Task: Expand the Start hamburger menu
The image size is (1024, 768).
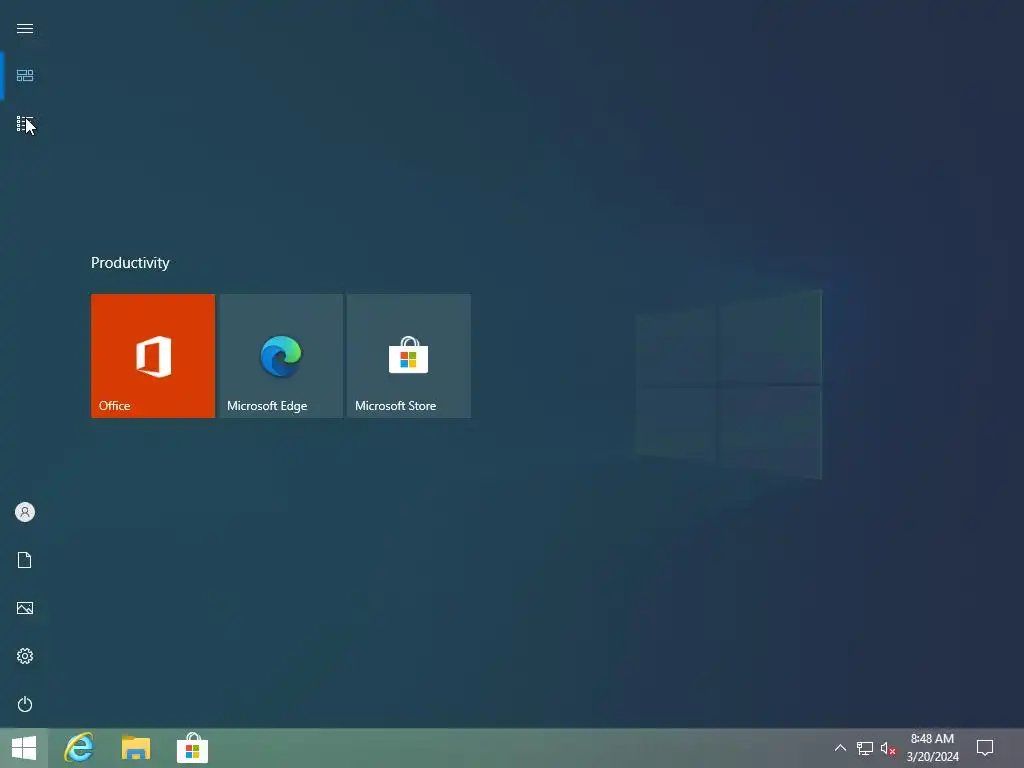Action: tap(25, 29)
